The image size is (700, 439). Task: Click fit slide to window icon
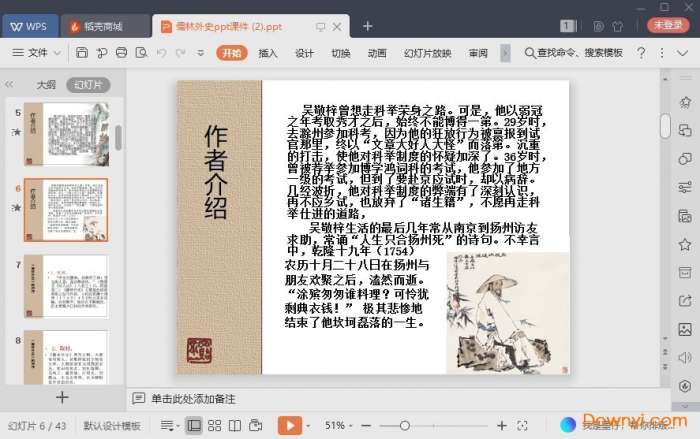pyautogui.click(x=521, y=426)
